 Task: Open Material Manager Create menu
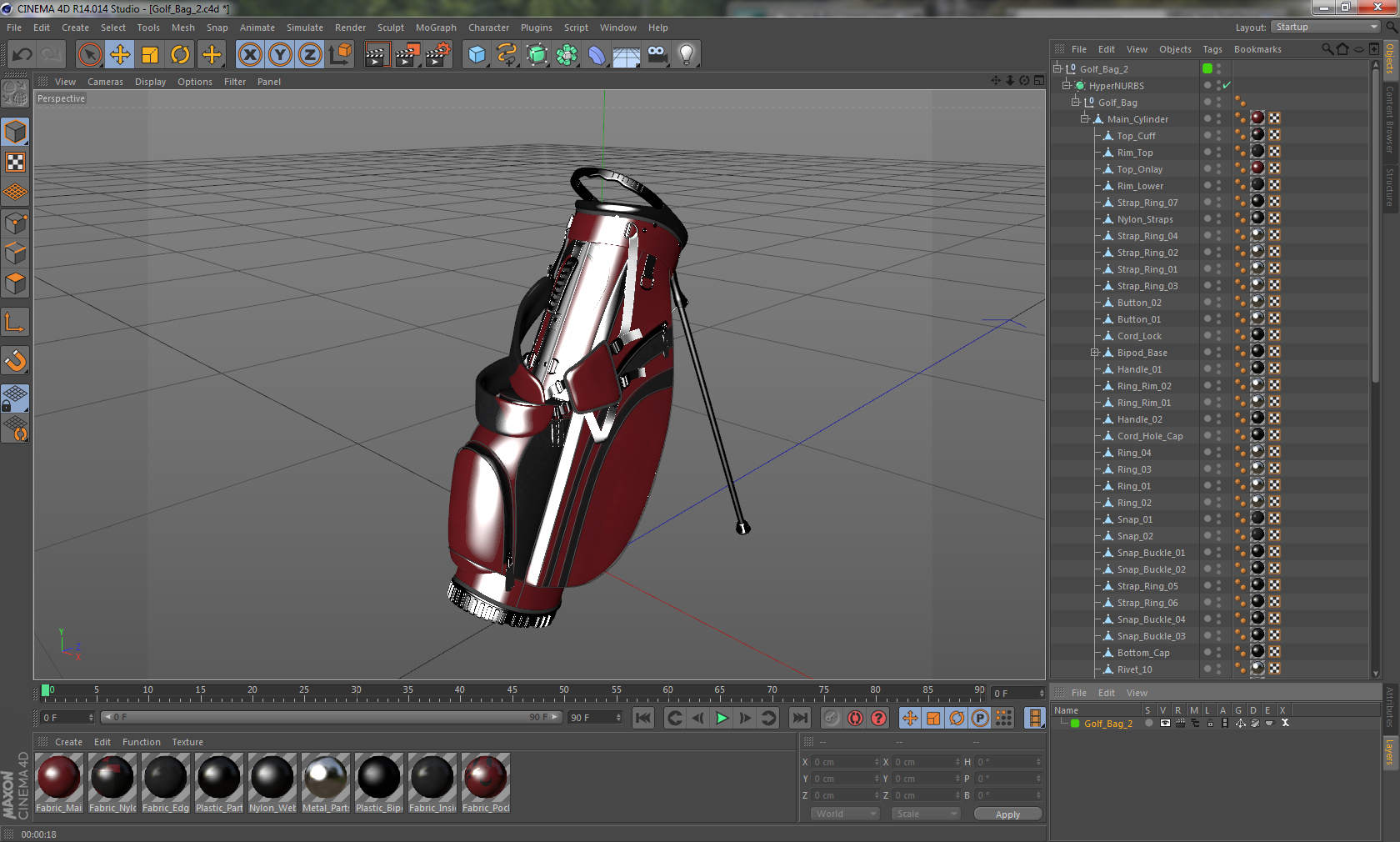[x=68, y=742]
